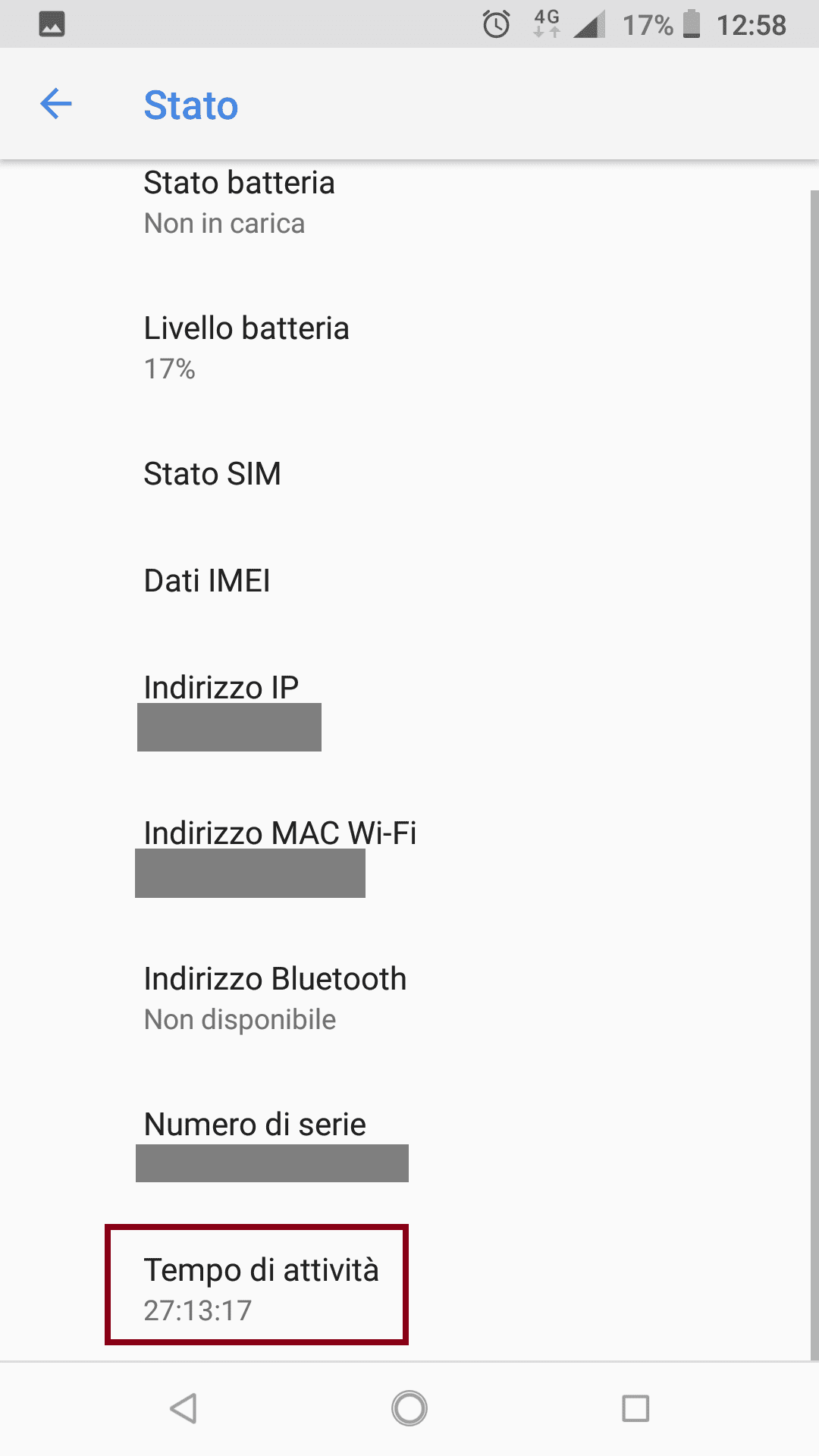The width and height of the screenshot is (819, 1456).
Task: Tap the 12:58 clock in status bar
Action: [x=751, y=25]
